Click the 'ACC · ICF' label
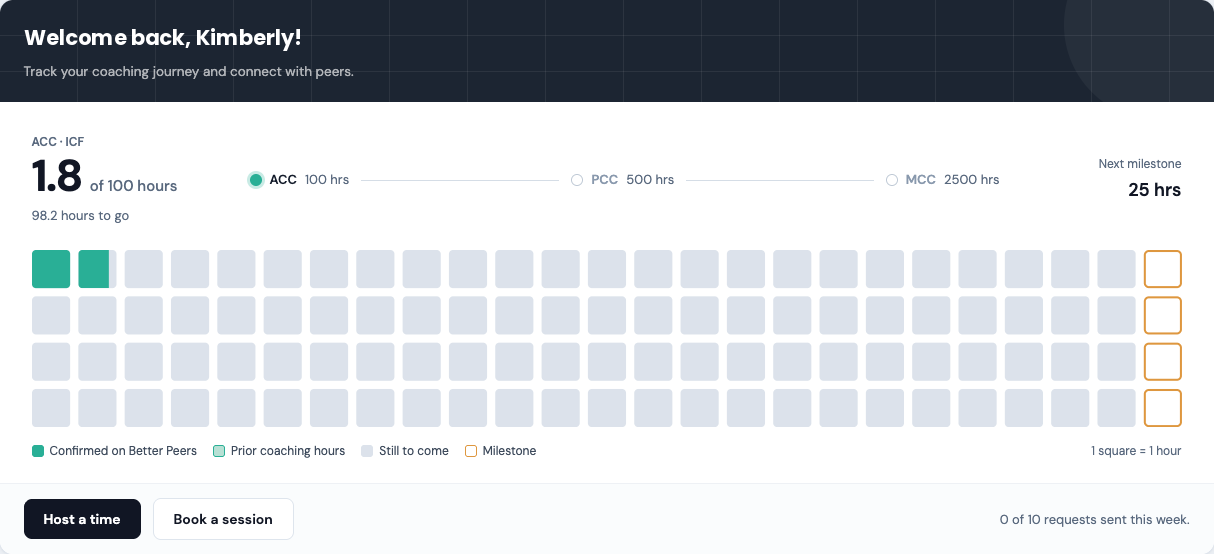 (58, 142)
